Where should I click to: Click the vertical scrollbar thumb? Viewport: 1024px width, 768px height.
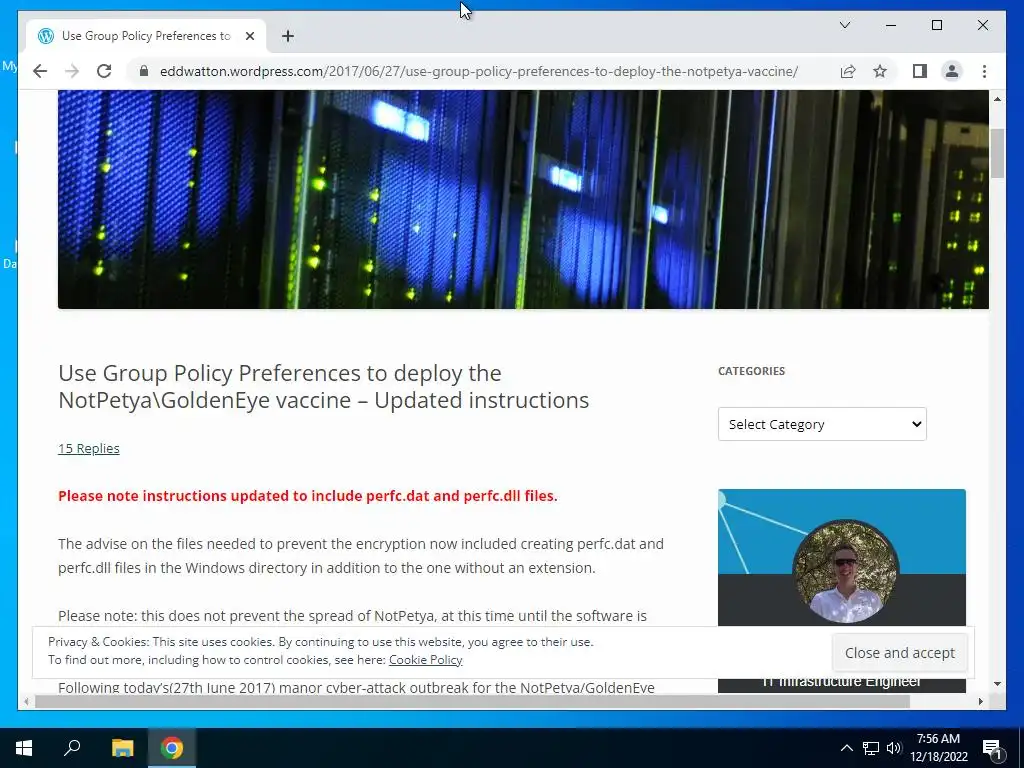997,153
